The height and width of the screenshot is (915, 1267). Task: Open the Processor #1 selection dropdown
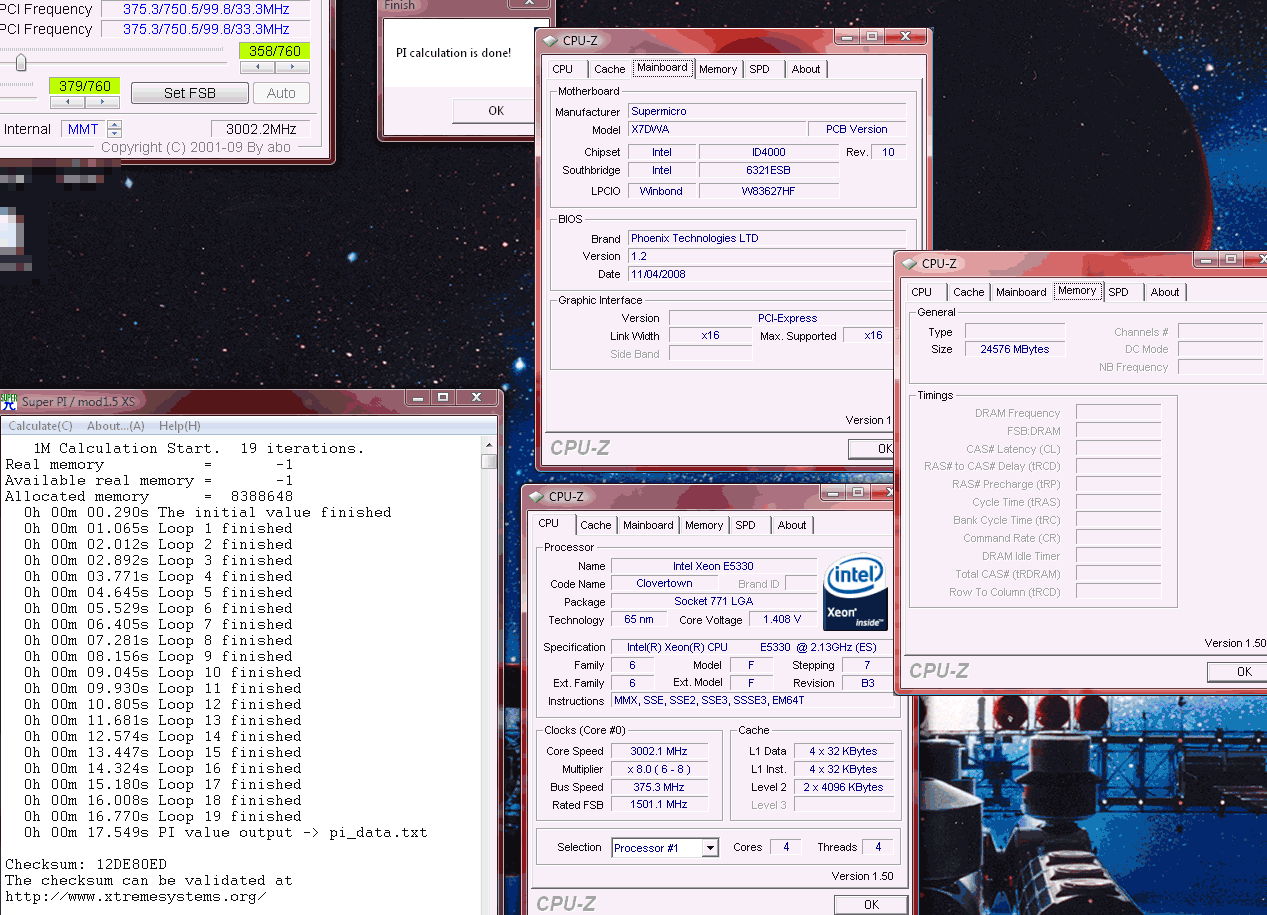tap(709, 848)
